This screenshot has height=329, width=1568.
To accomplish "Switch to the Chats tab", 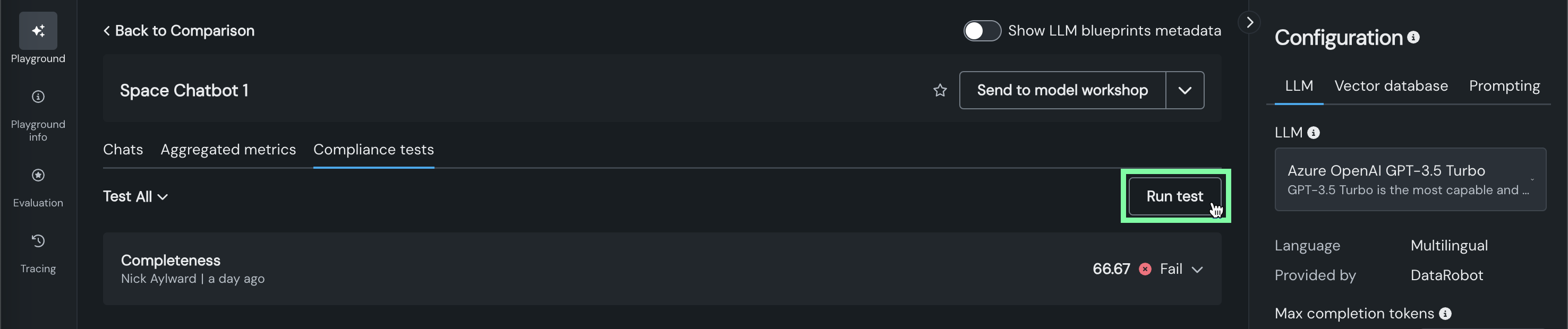I will click(123, 150).
